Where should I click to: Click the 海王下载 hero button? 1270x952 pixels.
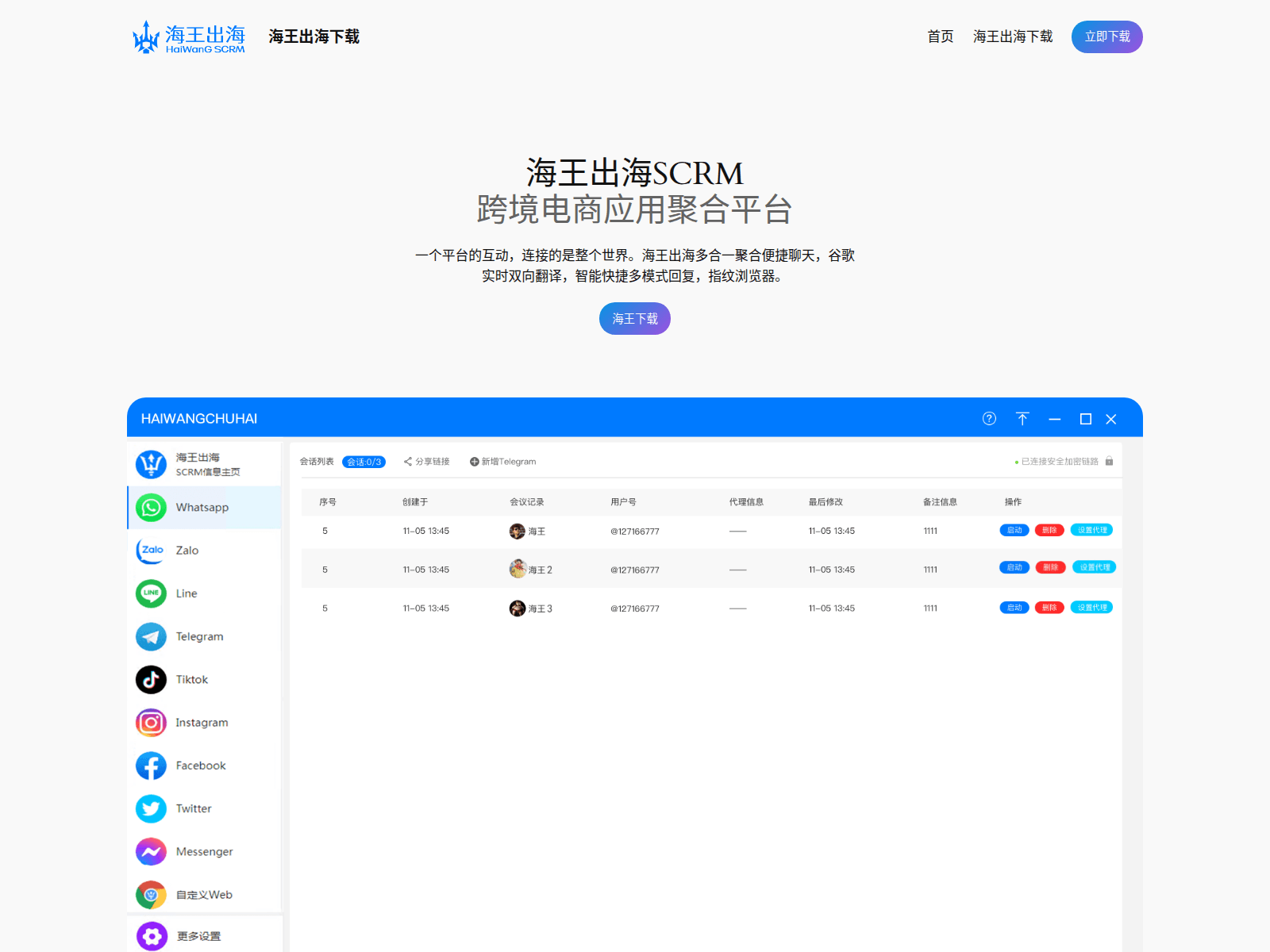click(635, 318)
